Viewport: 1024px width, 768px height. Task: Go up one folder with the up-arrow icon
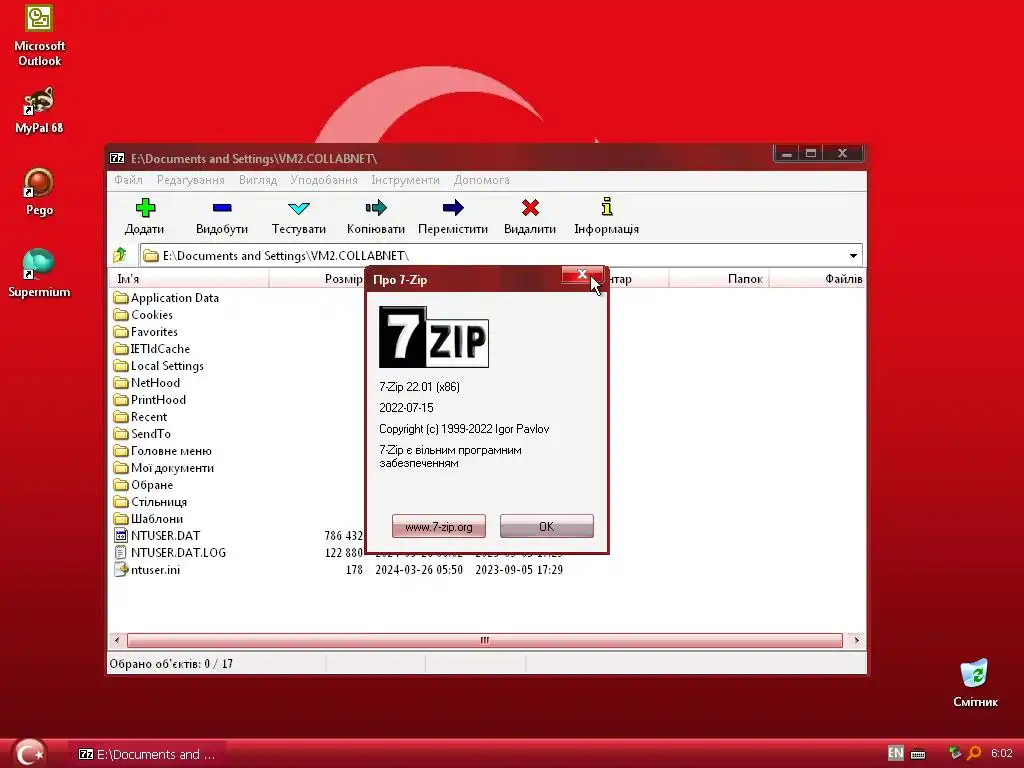[x=120, y=255]
